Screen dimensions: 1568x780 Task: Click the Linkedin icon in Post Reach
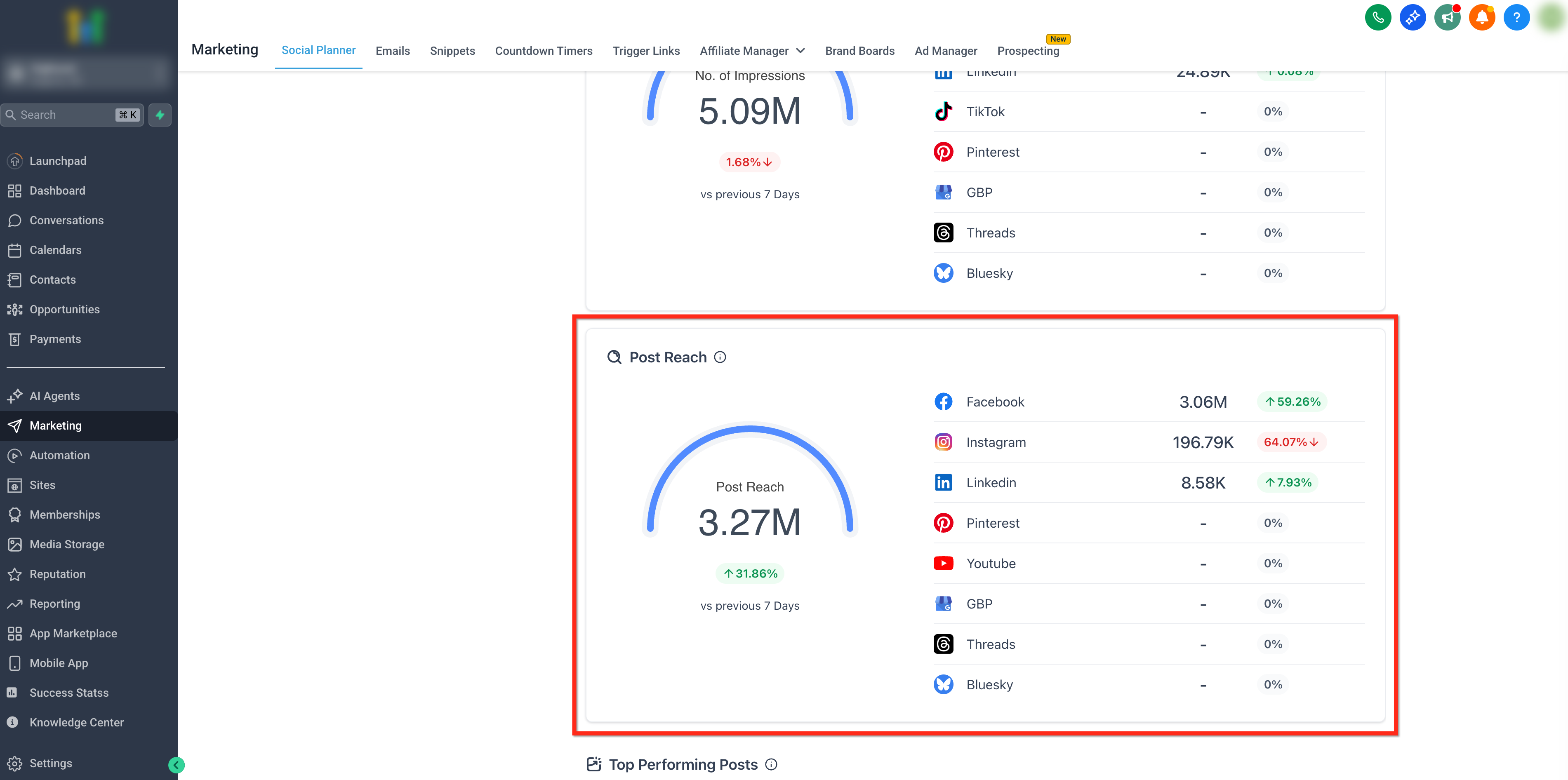pyautogui.click(x=944, y=482)
